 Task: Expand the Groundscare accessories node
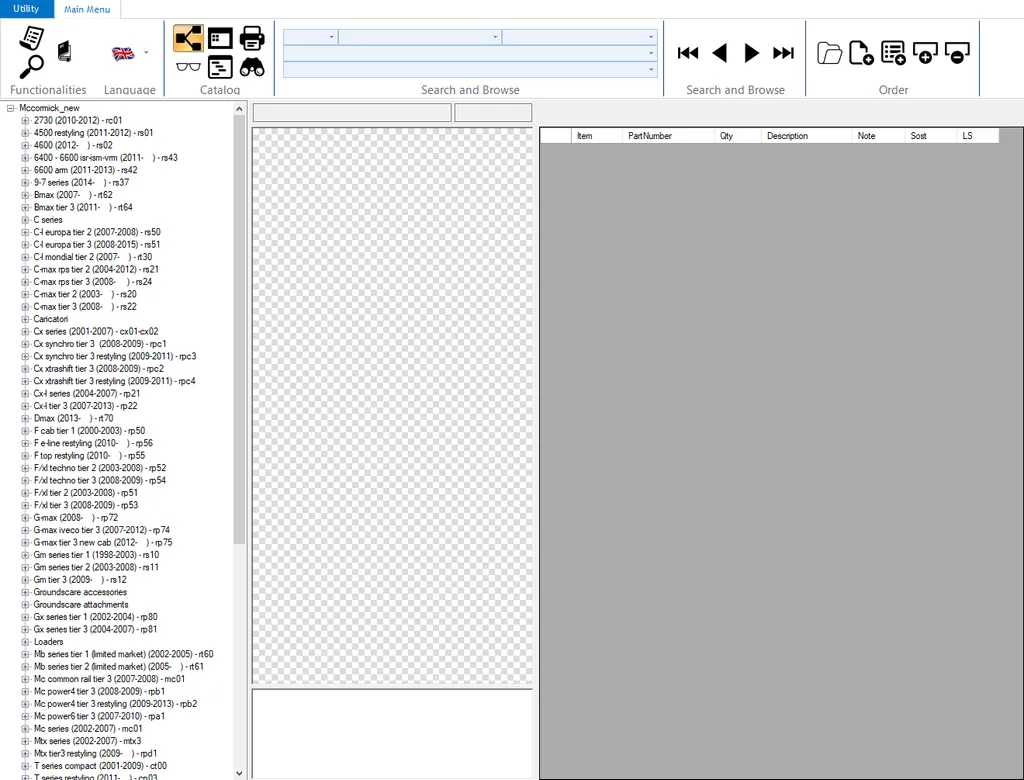[x=25, y=593]
